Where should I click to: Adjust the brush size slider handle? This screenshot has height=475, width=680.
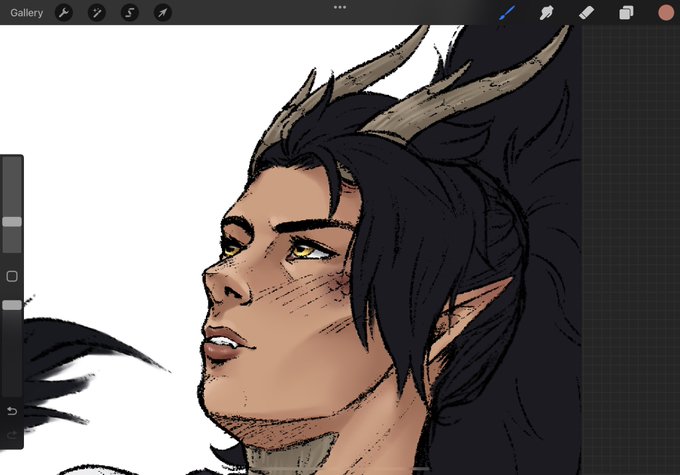click(12, 222)
